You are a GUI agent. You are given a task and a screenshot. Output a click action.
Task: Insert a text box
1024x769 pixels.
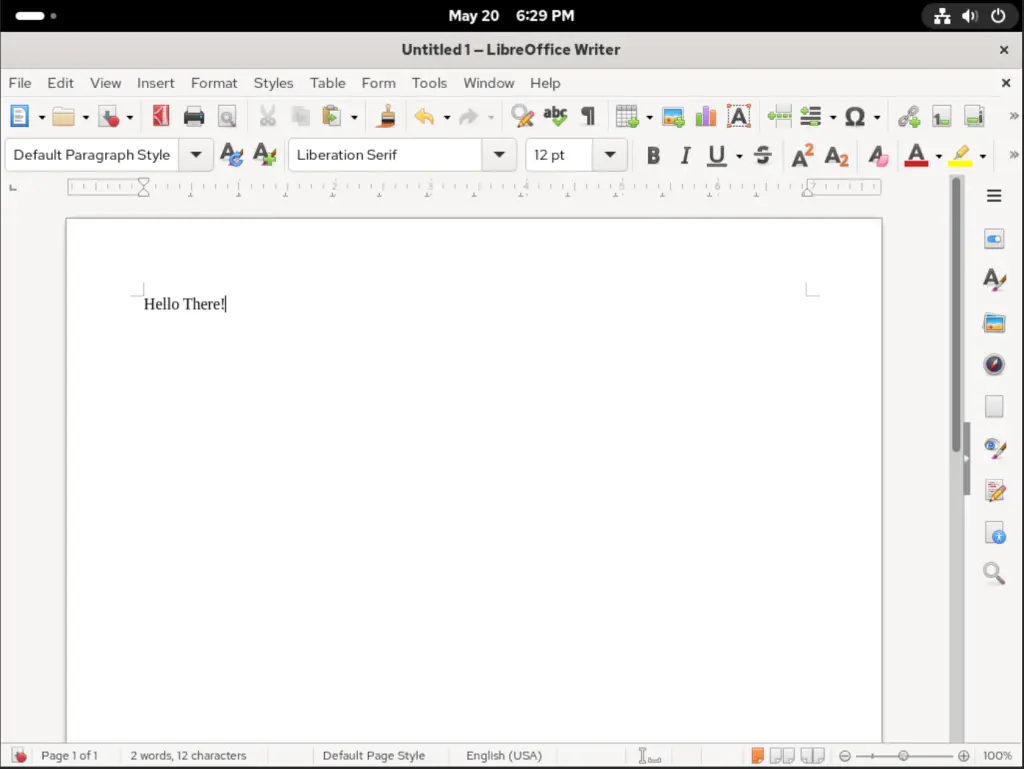739,116
